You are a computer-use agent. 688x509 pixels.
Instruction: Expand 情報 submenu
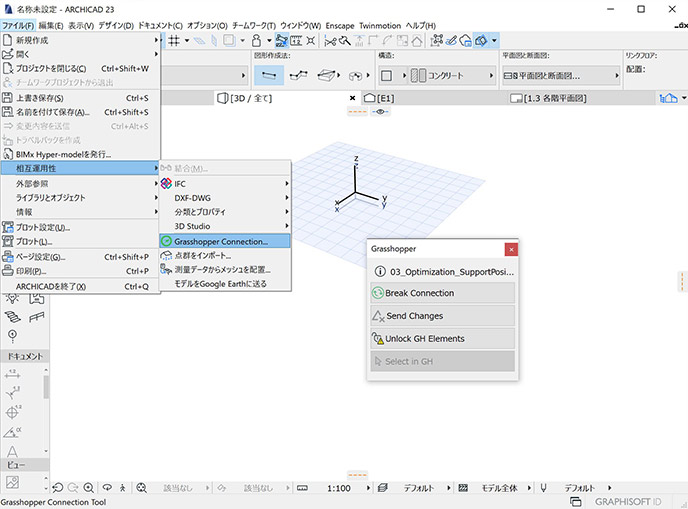point(81,212)
